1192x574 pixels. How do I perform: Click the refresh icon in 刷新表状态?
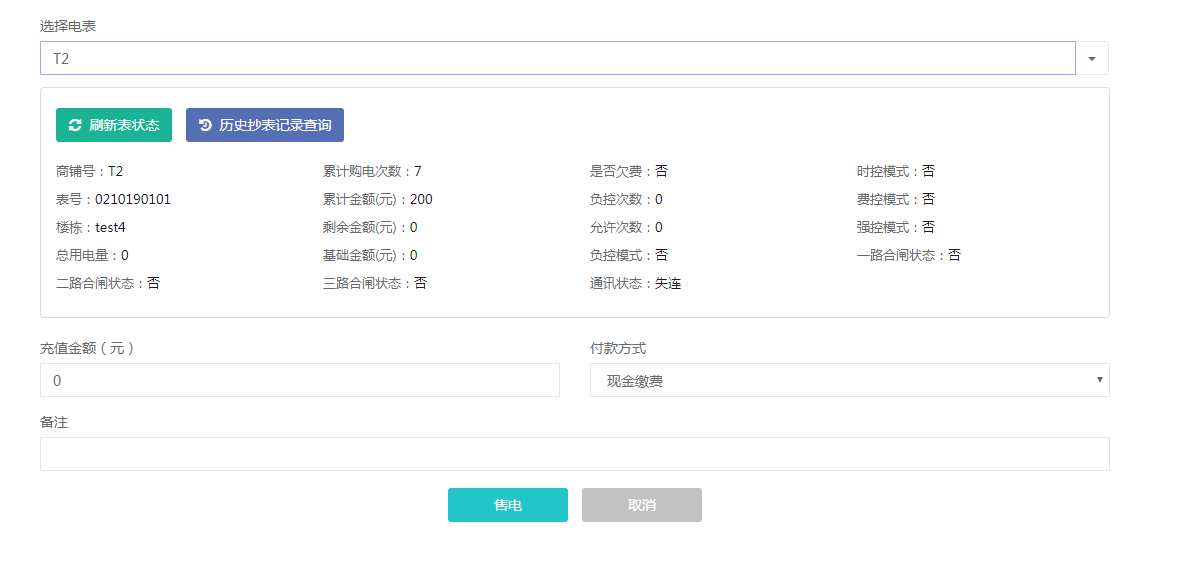[x=75, y=125]
